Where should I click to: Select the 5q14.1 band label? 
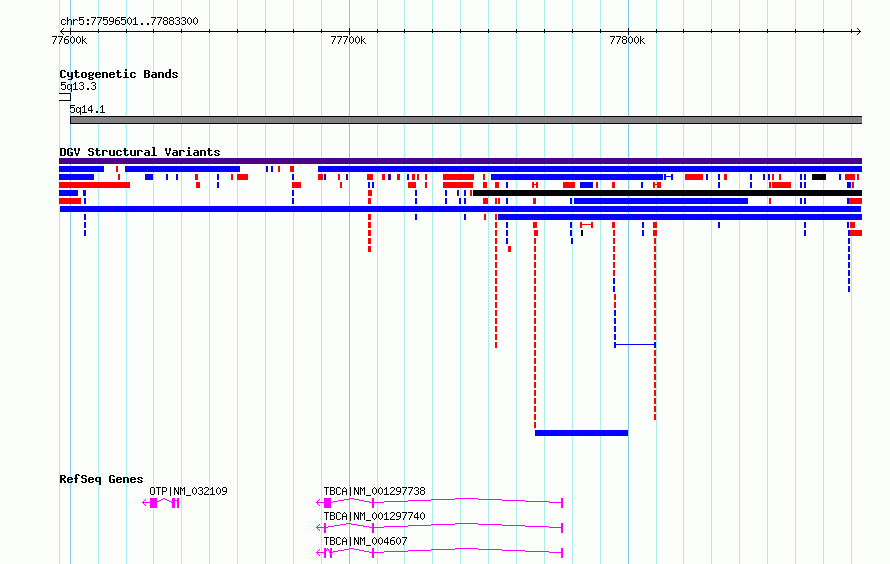pos(87,109)
